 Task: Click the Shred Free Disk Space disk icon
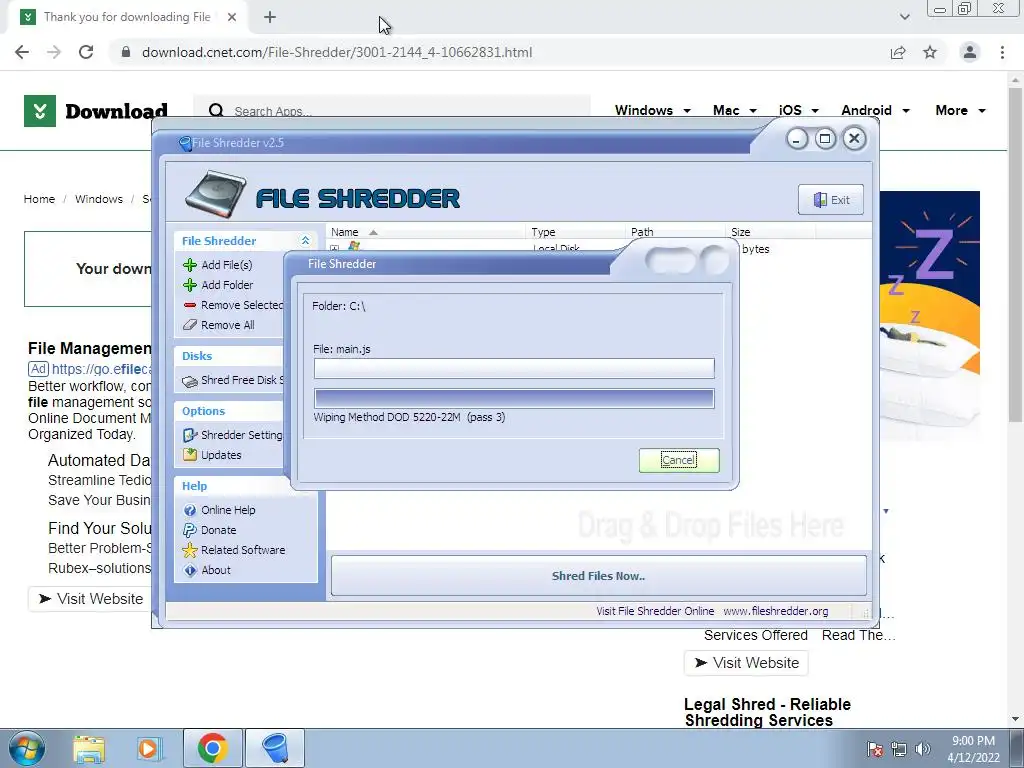coord(190,381)
